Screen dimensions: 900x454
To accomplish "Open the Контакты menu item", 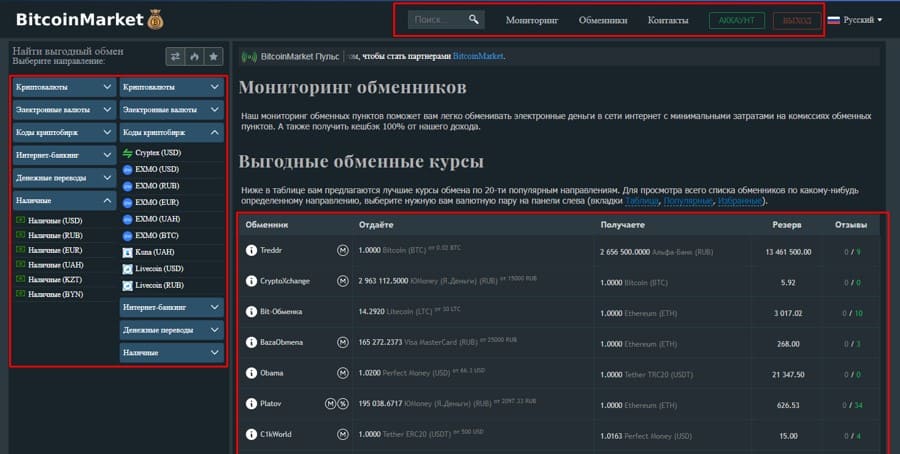I will pos(668,20).
